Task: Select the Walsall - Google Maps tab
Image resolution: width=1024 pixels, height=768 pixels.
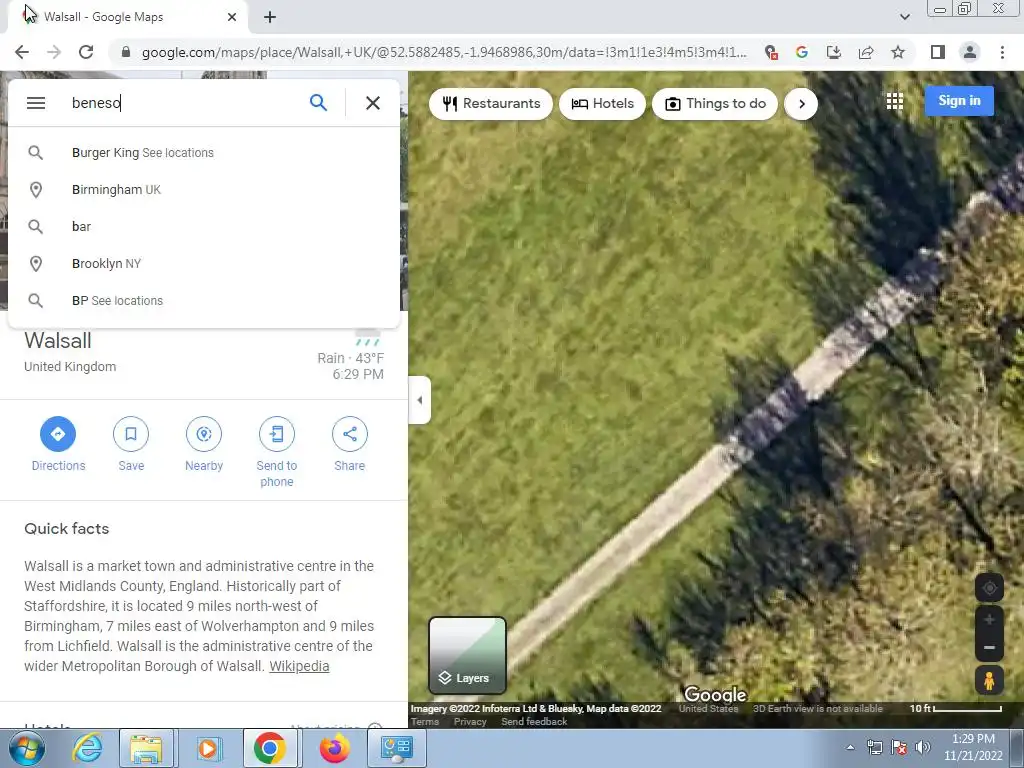Action: (x=127, y=17)
